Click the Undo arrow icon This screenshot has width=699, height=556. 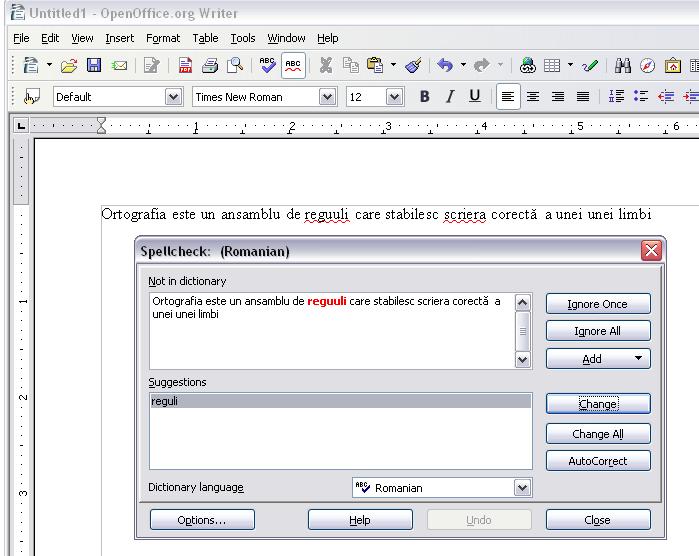[445, 65]
